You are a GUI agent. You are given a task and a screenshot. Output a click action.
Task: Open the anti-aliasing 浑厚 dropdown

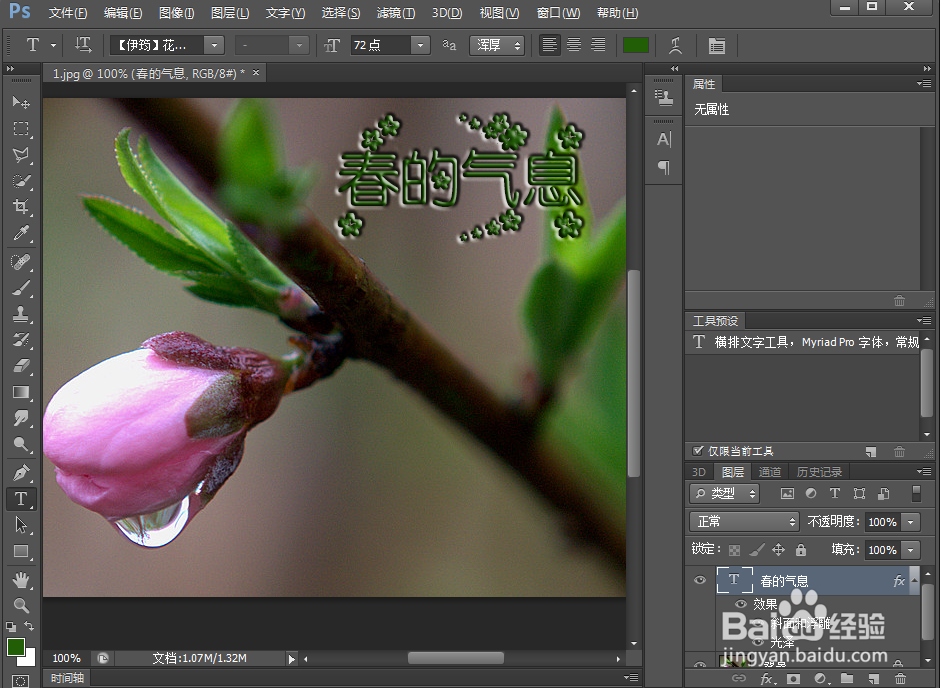pyautogui.click(x=497, y=45)
